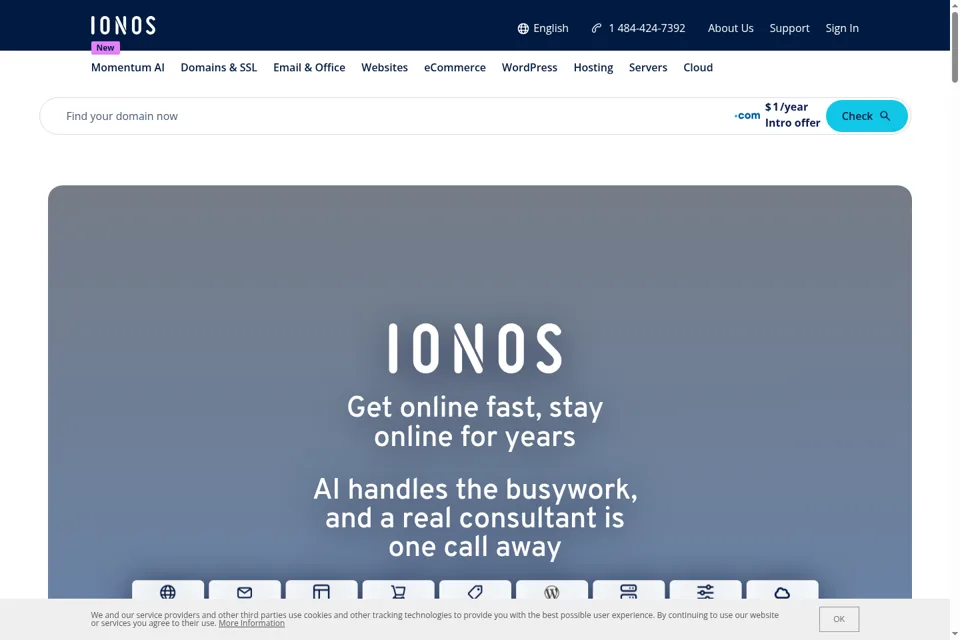
Task: Click the IONOS logo in the header
Action: tap(123, 25)
